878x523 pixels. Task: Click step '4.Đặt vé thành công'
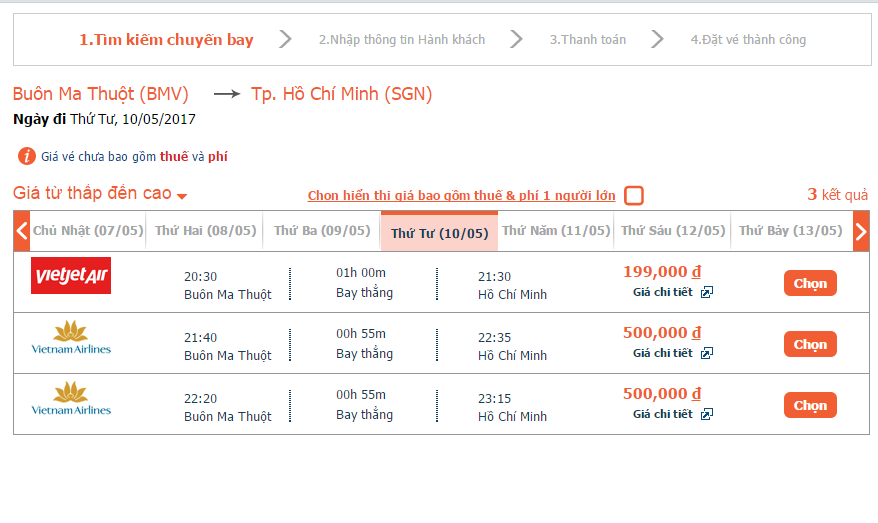pyautogui.click(x=748, y=40)
